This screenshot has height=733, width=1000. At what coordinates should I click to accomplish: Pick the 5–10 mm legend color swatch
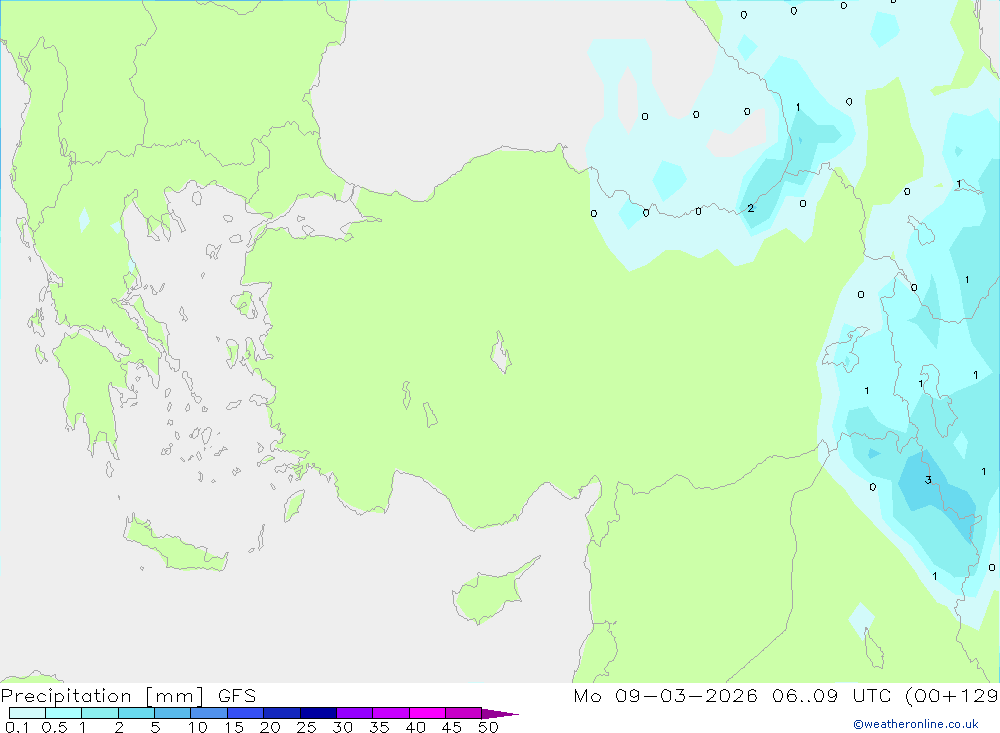[x=172, y=713]
